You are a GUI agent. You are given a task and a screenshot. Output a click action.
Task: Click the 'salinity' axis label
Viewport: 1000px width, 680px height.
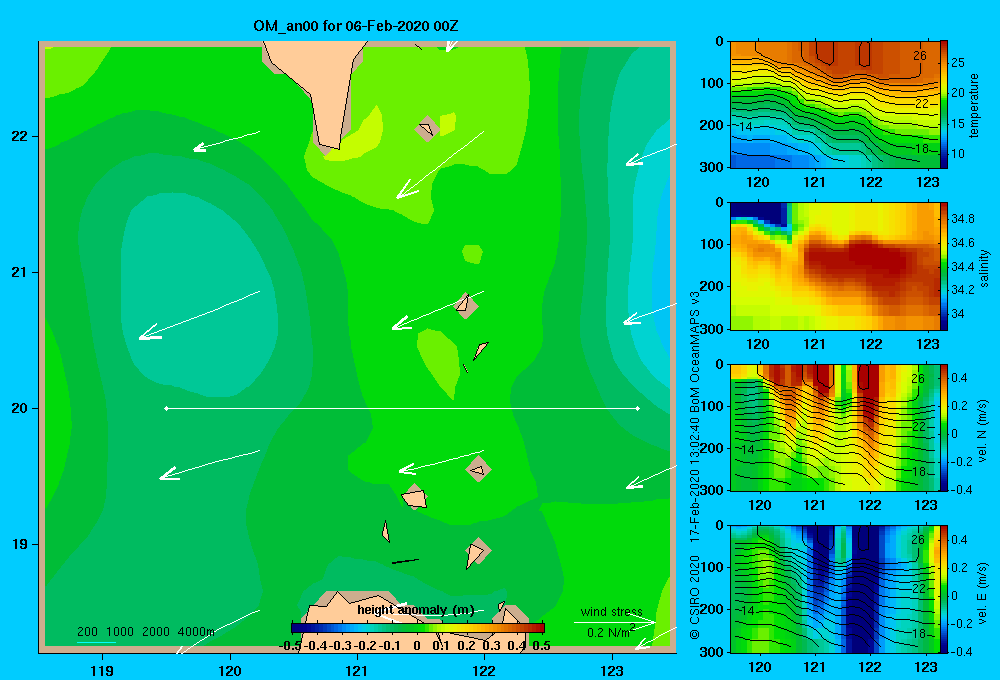pos(984,268)
